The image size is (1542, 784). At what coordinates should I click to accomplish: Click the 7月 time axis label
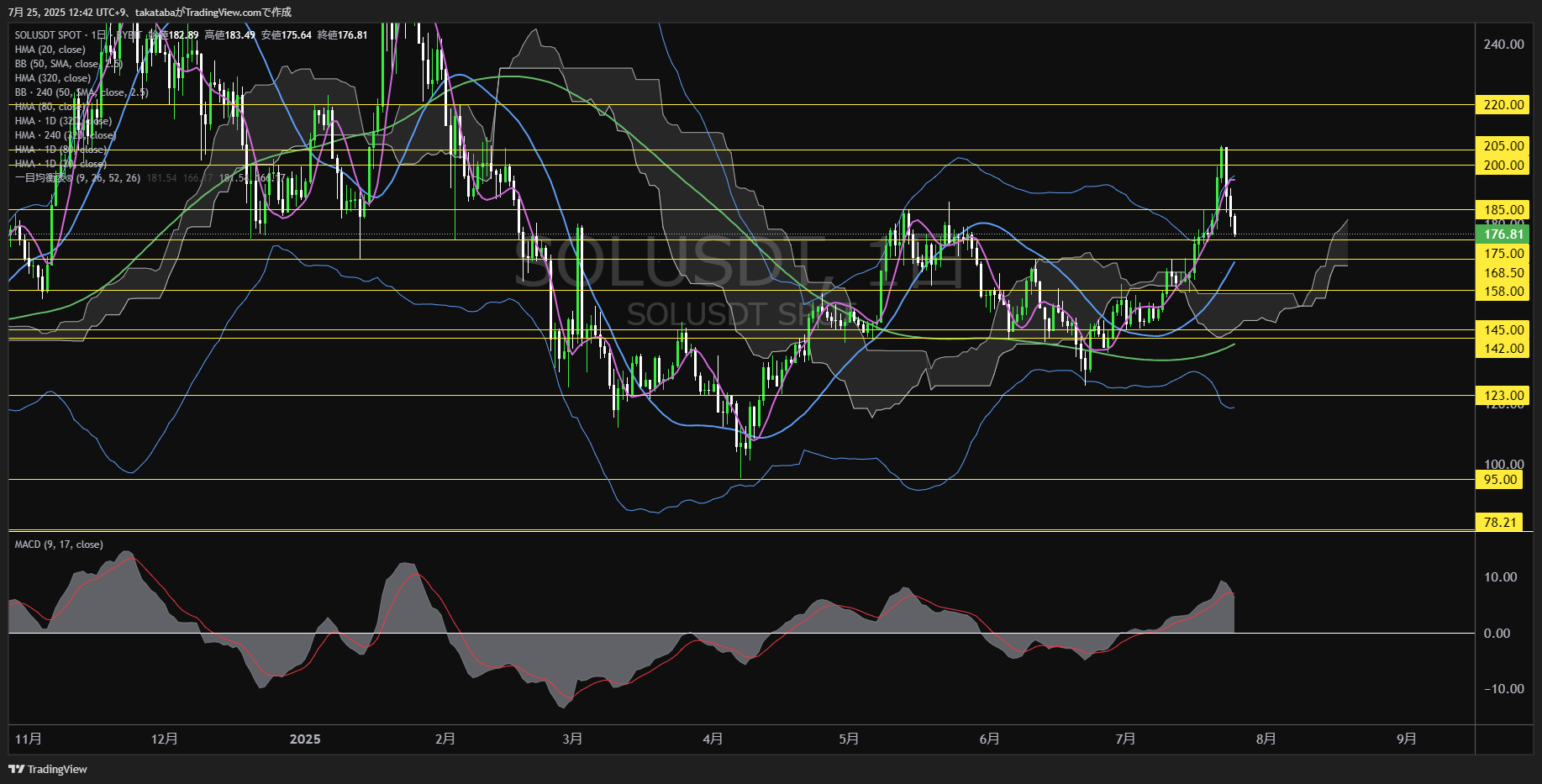(1125, 739)
